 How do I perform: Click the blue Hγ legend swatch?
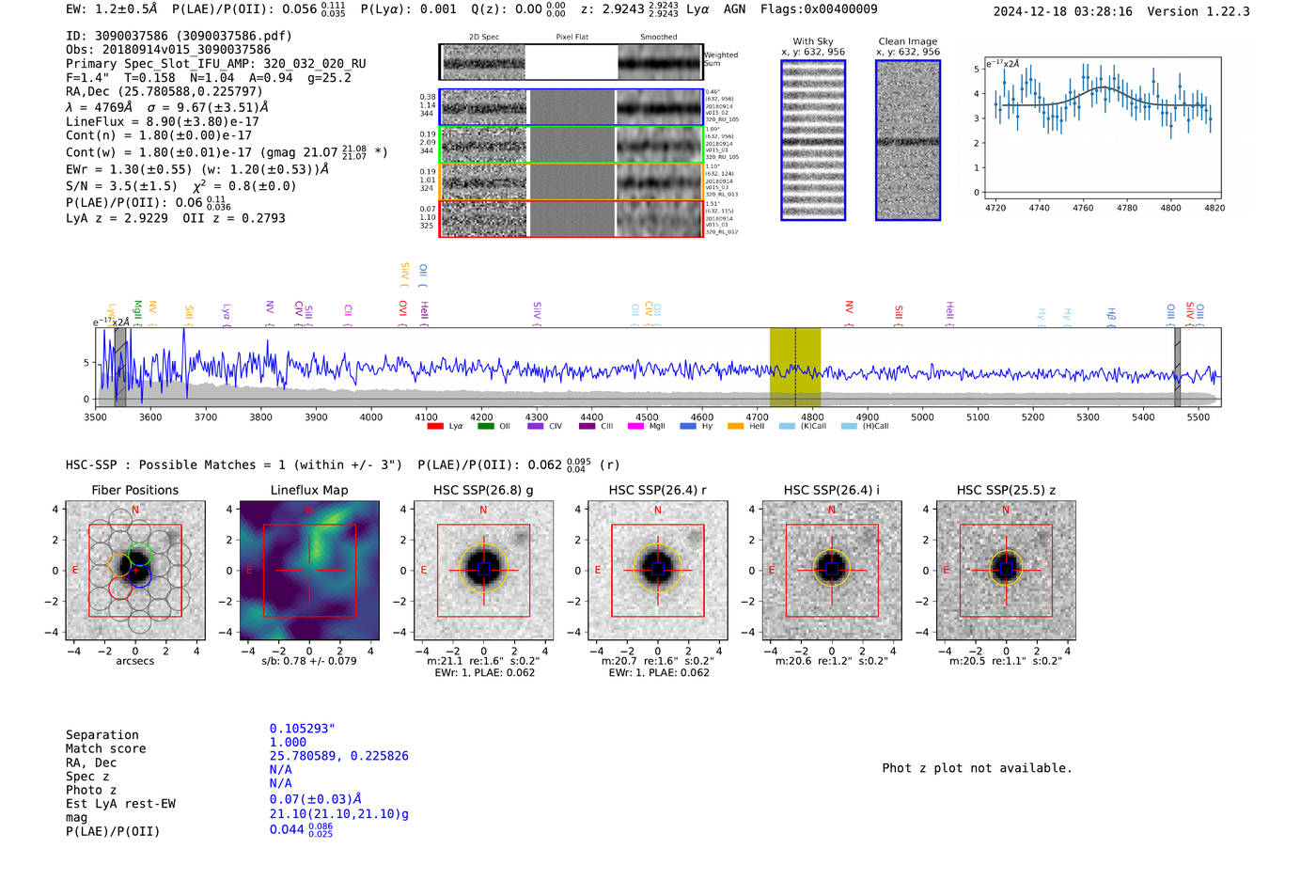pos(688,426)
